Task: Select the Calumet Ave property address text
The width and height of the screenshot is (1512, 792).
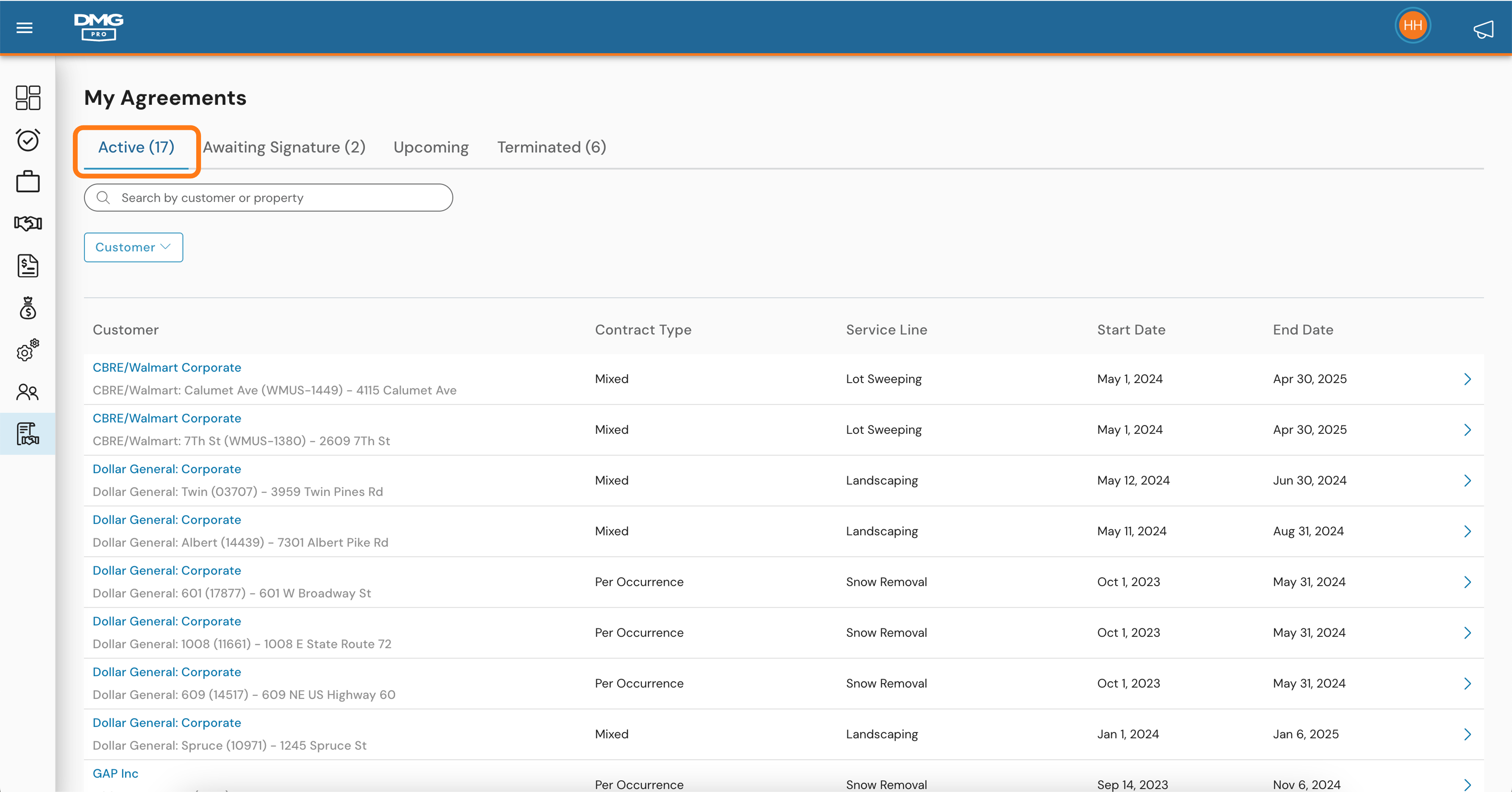Action: click(x=274, y=390)
